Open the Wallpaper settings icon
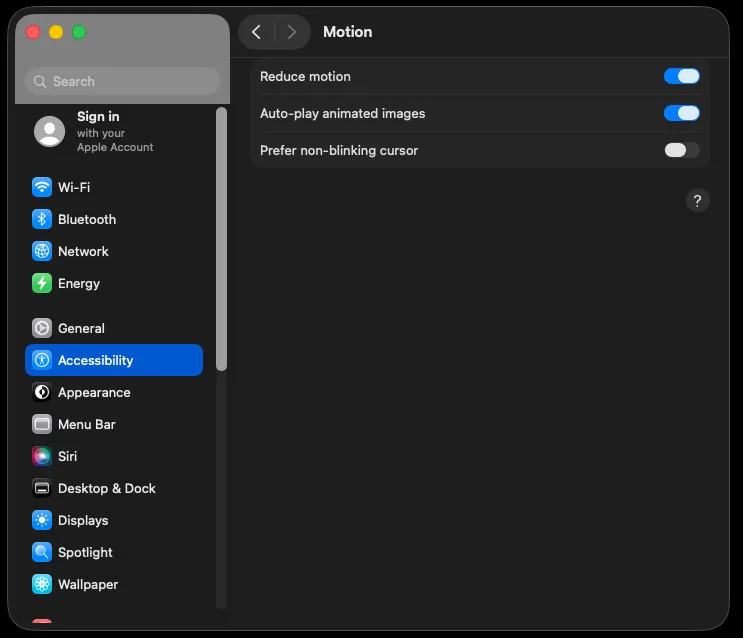The width and height of the screenshot is (743, 638). pyautogui.click(x=41, y=584)
